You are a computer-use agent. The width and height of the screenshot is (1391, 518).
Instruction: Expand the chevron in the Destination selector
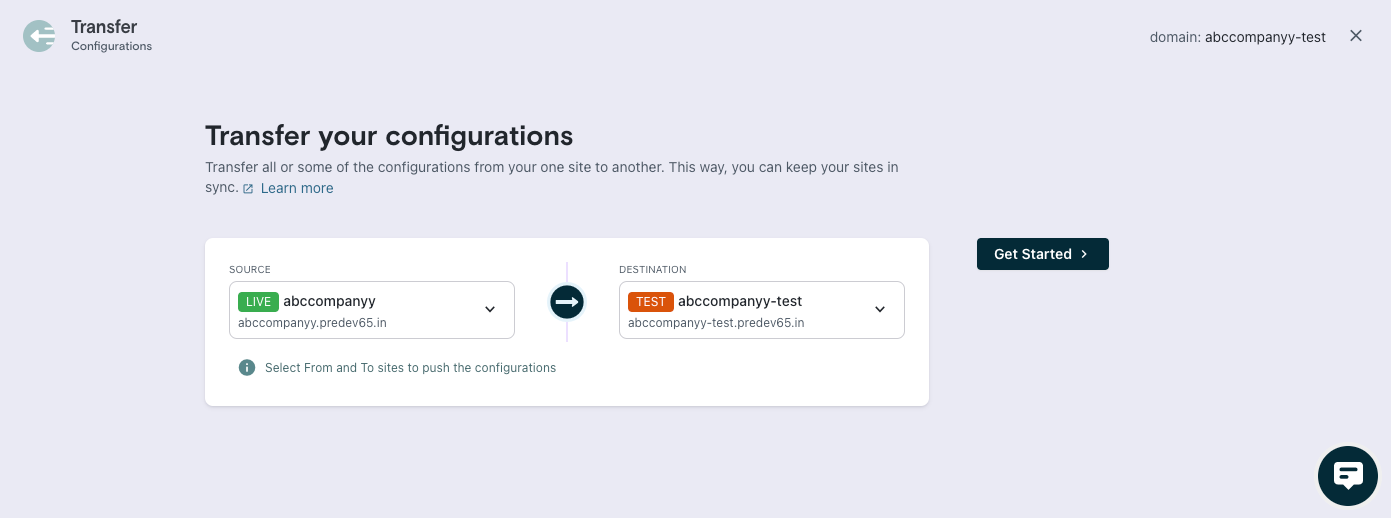[880, 309]
